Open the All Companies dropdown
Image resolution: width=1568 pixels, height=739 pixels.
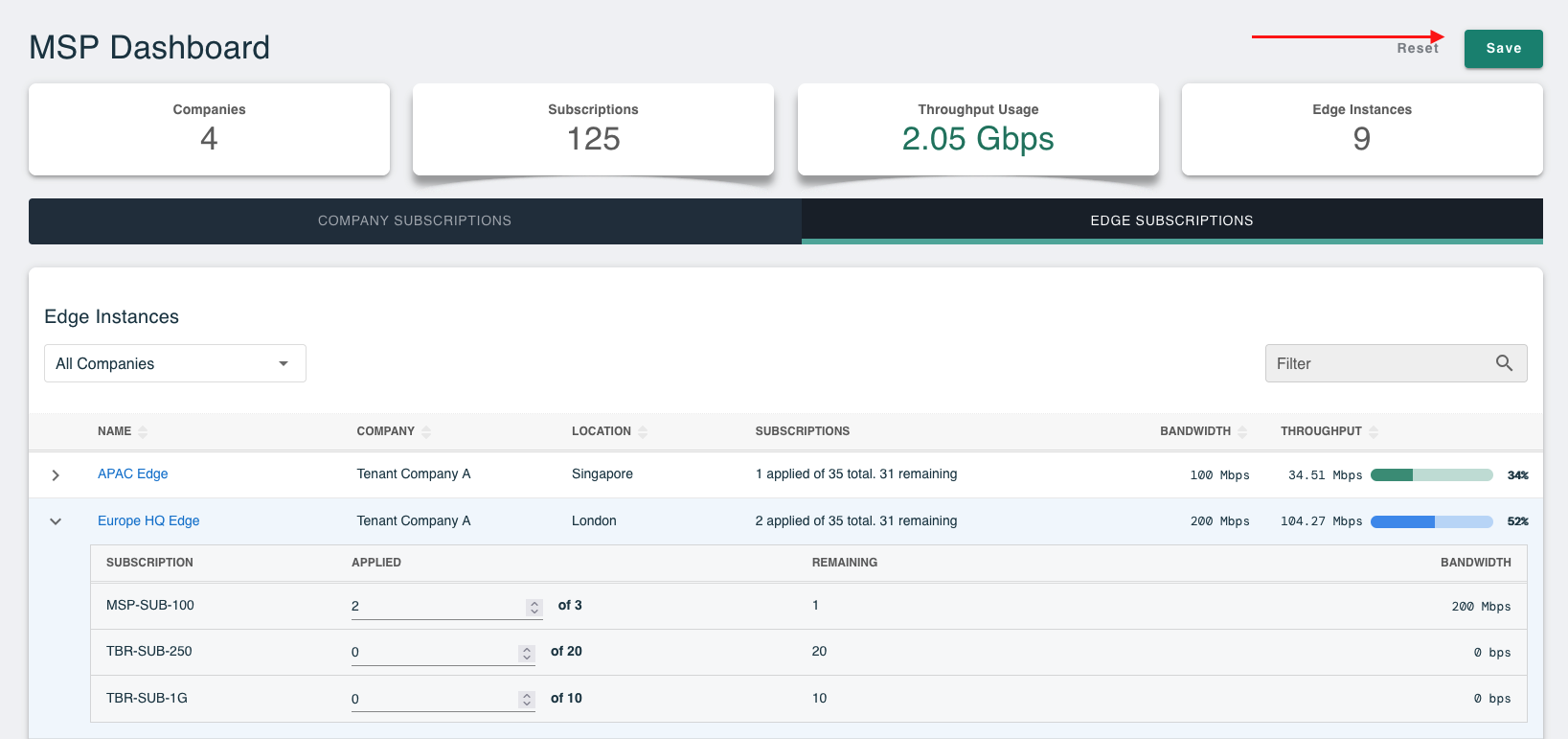tap(175, 363)
